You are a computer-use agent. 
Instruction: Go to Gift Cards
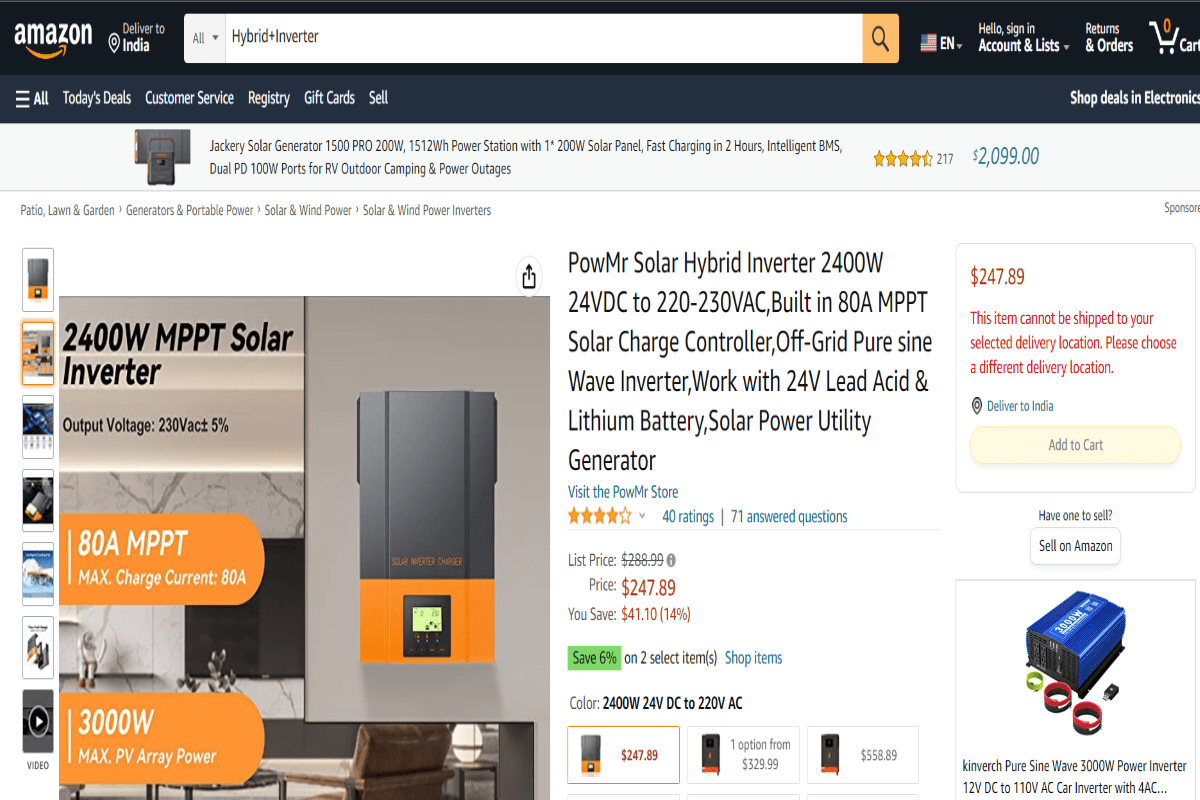pyautogui.click(x=329, y=98)
